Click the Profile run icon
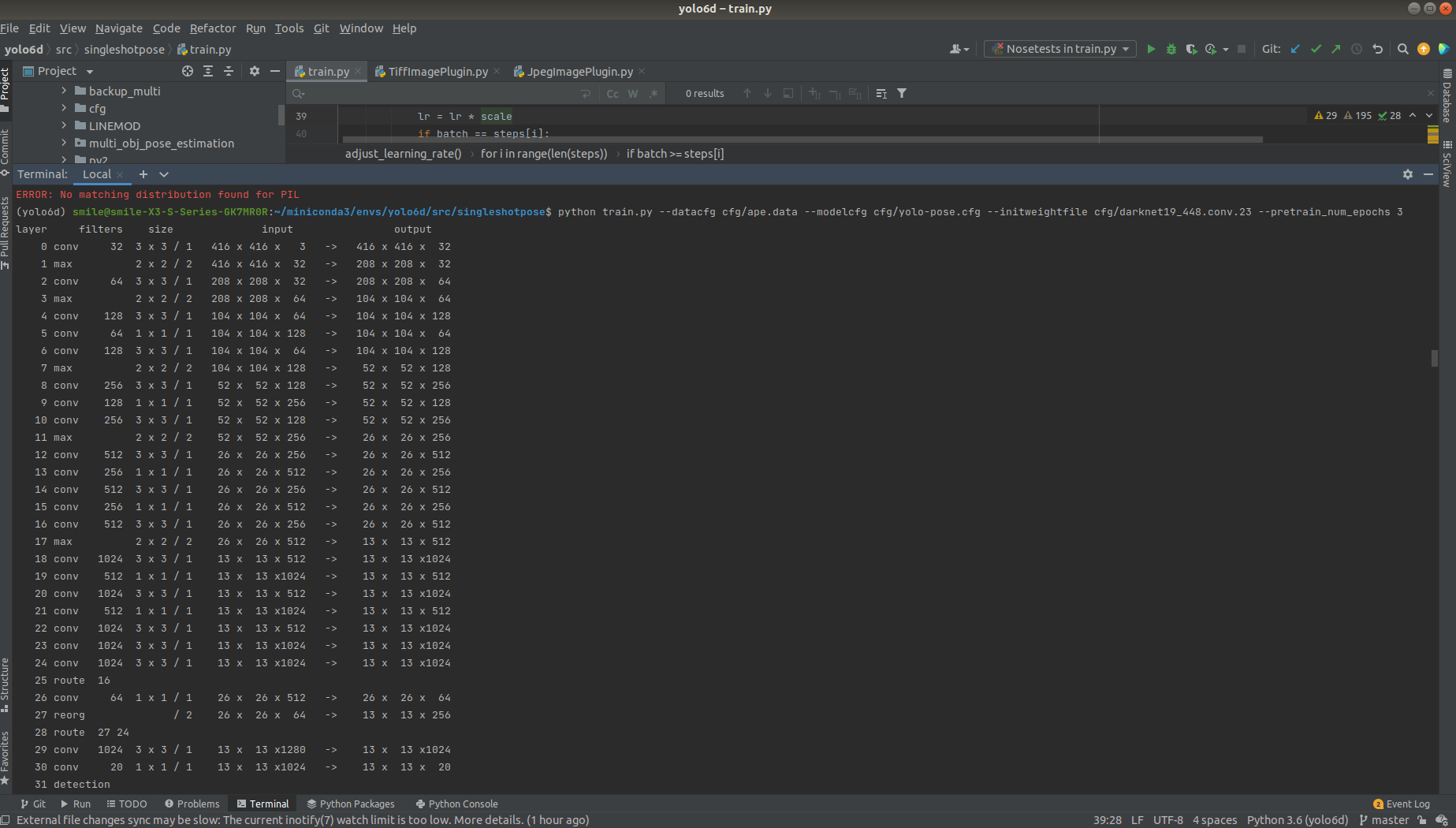The image size is (1456, 828). click(x=1211, y=49)
